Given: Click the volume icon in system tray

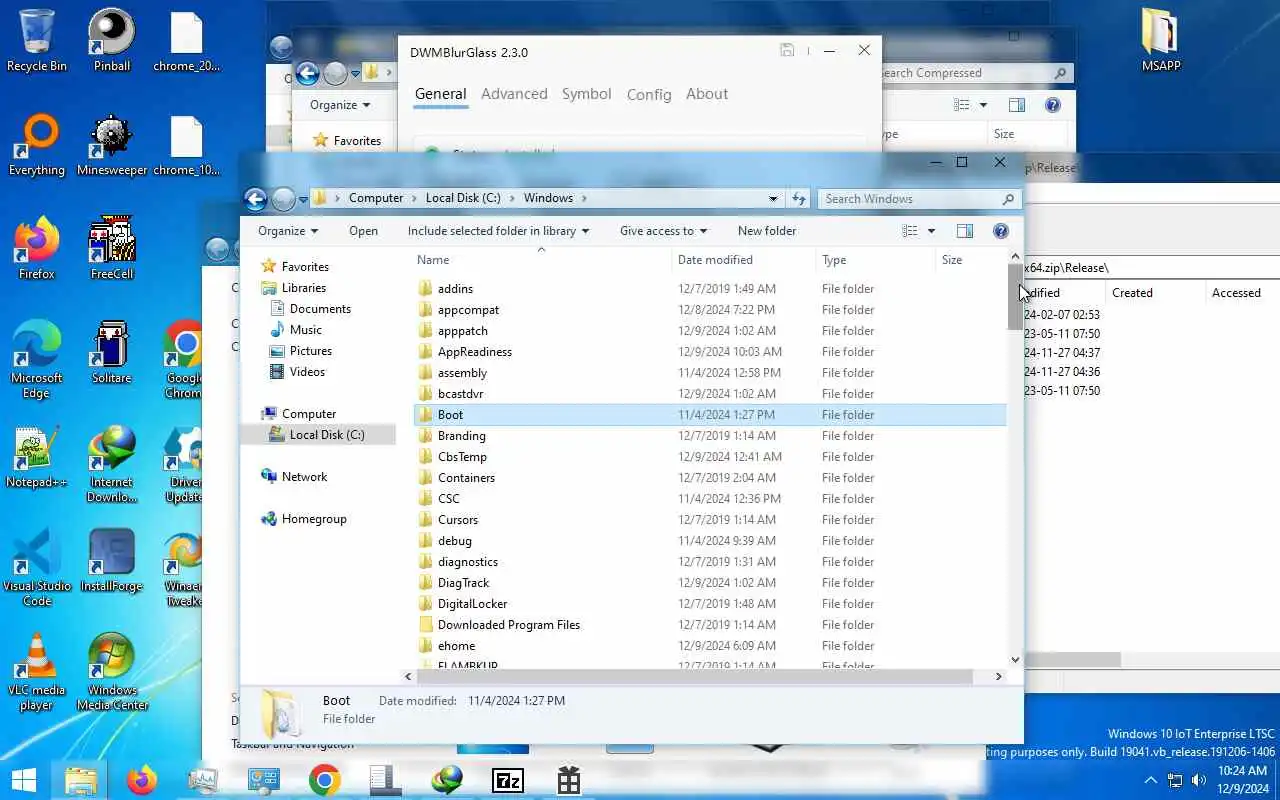Looking at the screenshot, I should point(1199,780).
